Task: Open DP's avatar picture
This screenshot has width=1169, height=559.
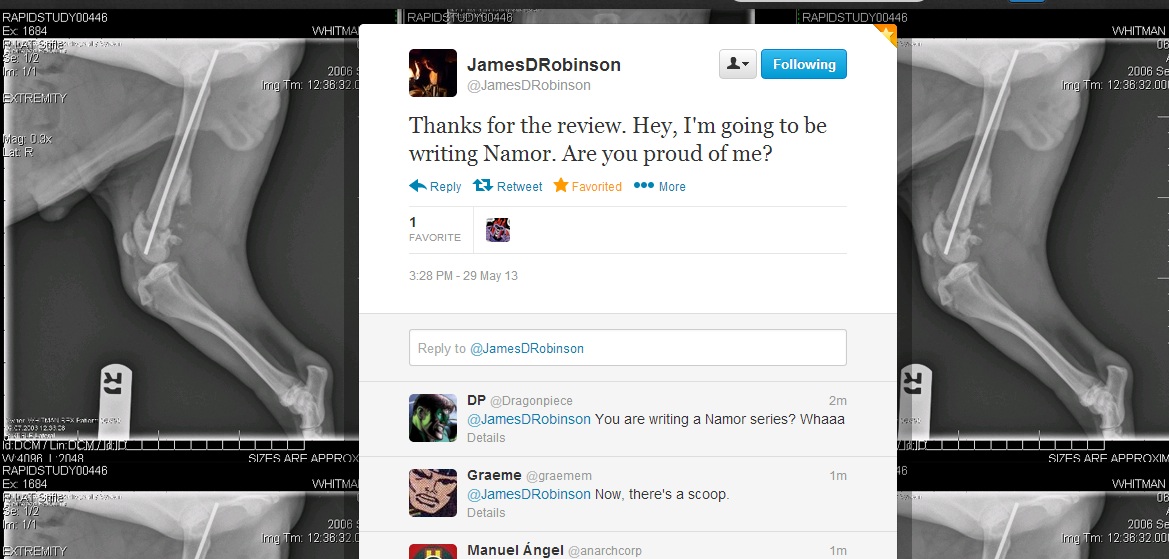Action: (x=432, y=418)
